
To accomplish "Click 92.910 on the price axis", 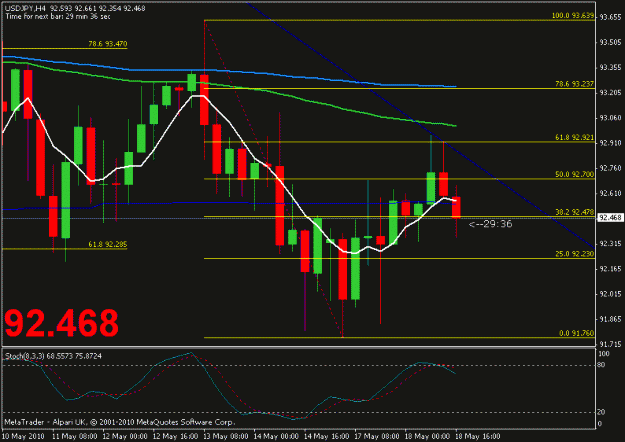I will coord(610,143).
